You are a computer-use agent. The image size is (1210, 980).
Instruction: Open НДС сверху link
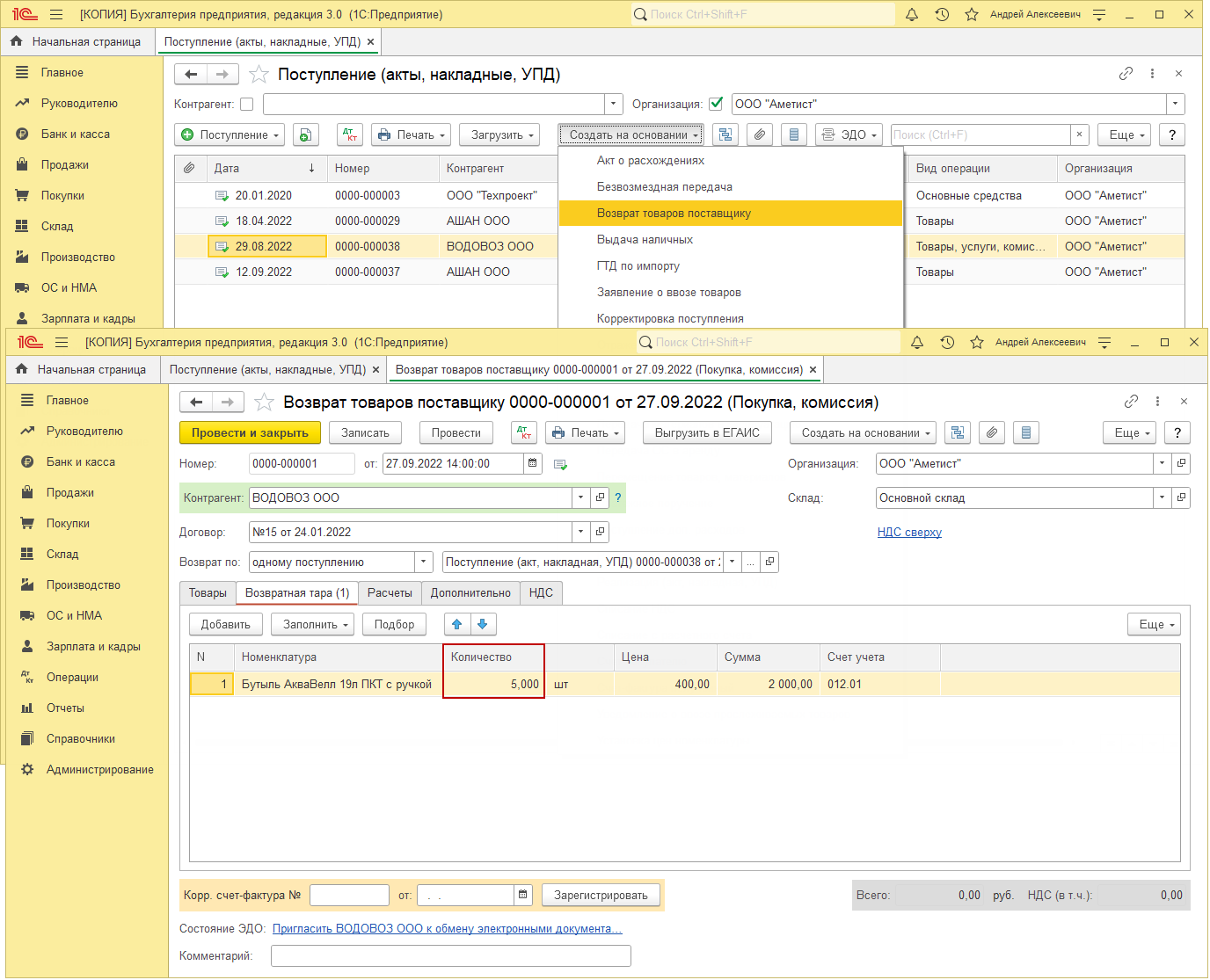pyautogui.click(x=909, y=532)
